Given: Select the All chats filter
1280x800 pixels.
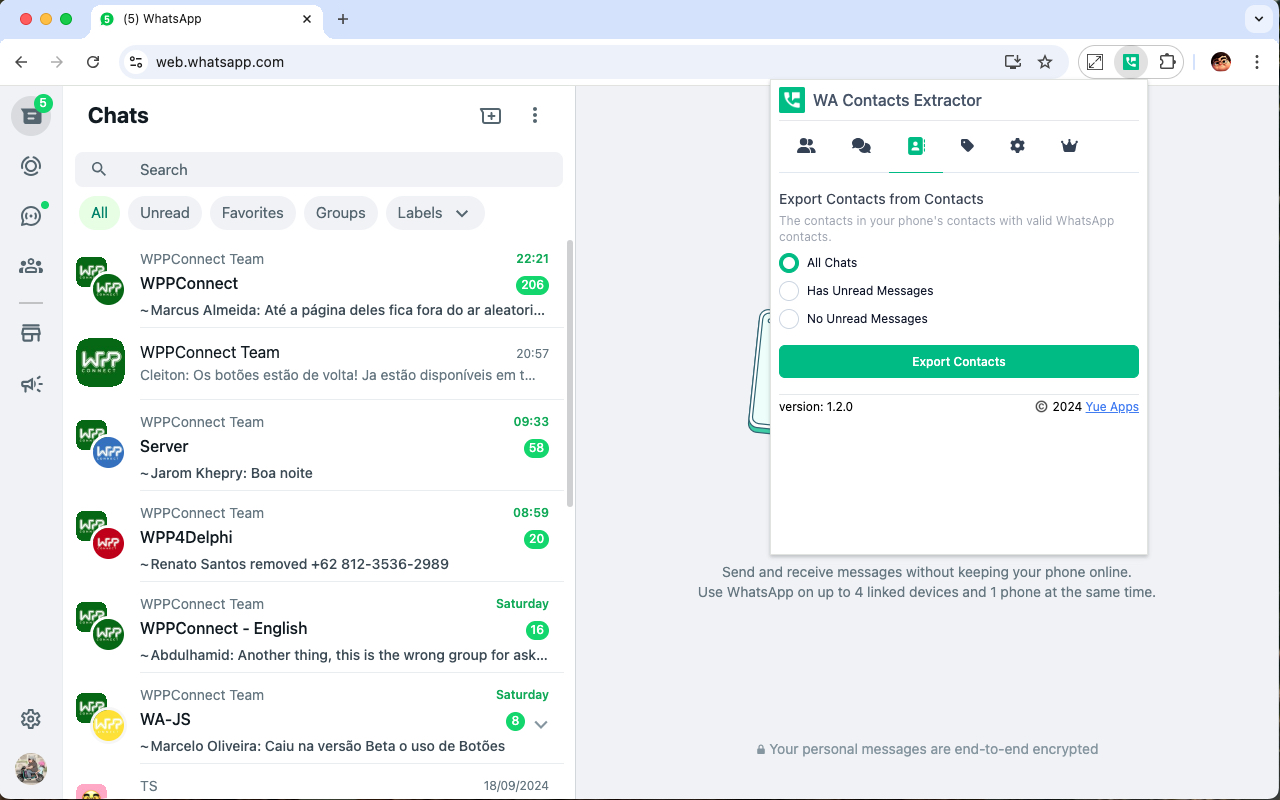Looking at the screenshot, I should click(x=100, y=213).
